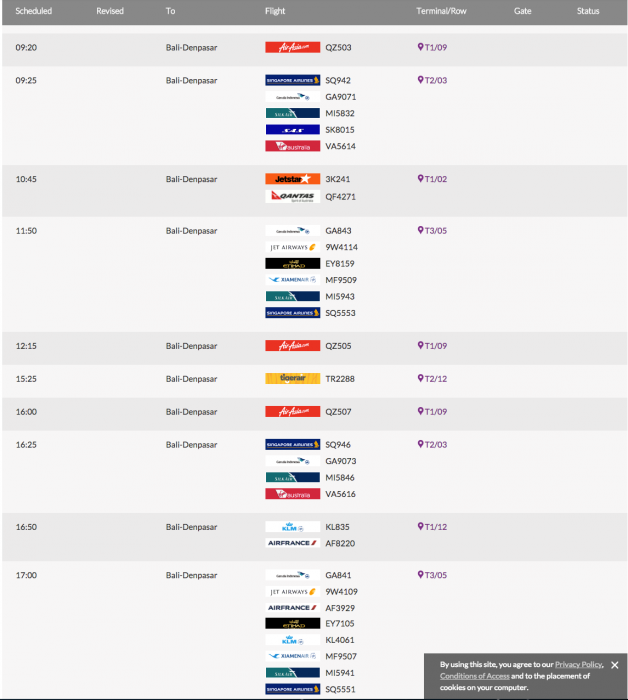The image size is (628, 700).
Task: Click SAS logo for flight SK8015
Action: click(292, 130)
